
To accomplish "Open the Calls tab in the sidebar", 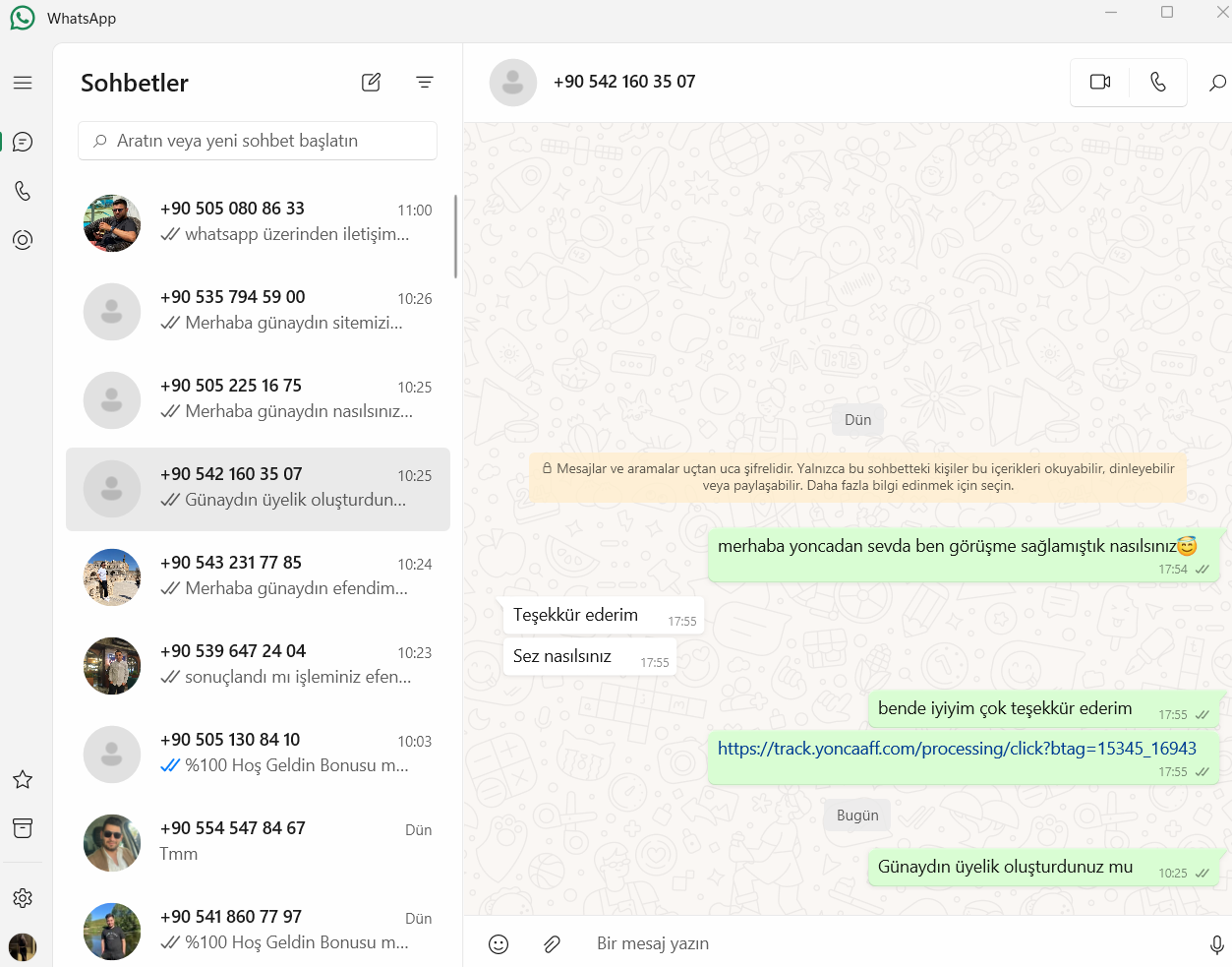I will tap(23, 191).
